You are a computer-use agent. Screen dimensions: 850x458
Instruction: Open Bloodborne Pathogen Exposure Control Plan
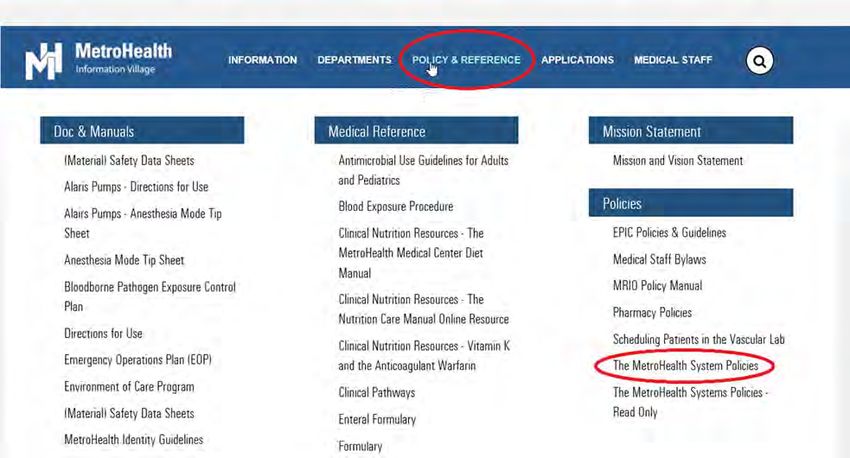[x=150, y=296]
